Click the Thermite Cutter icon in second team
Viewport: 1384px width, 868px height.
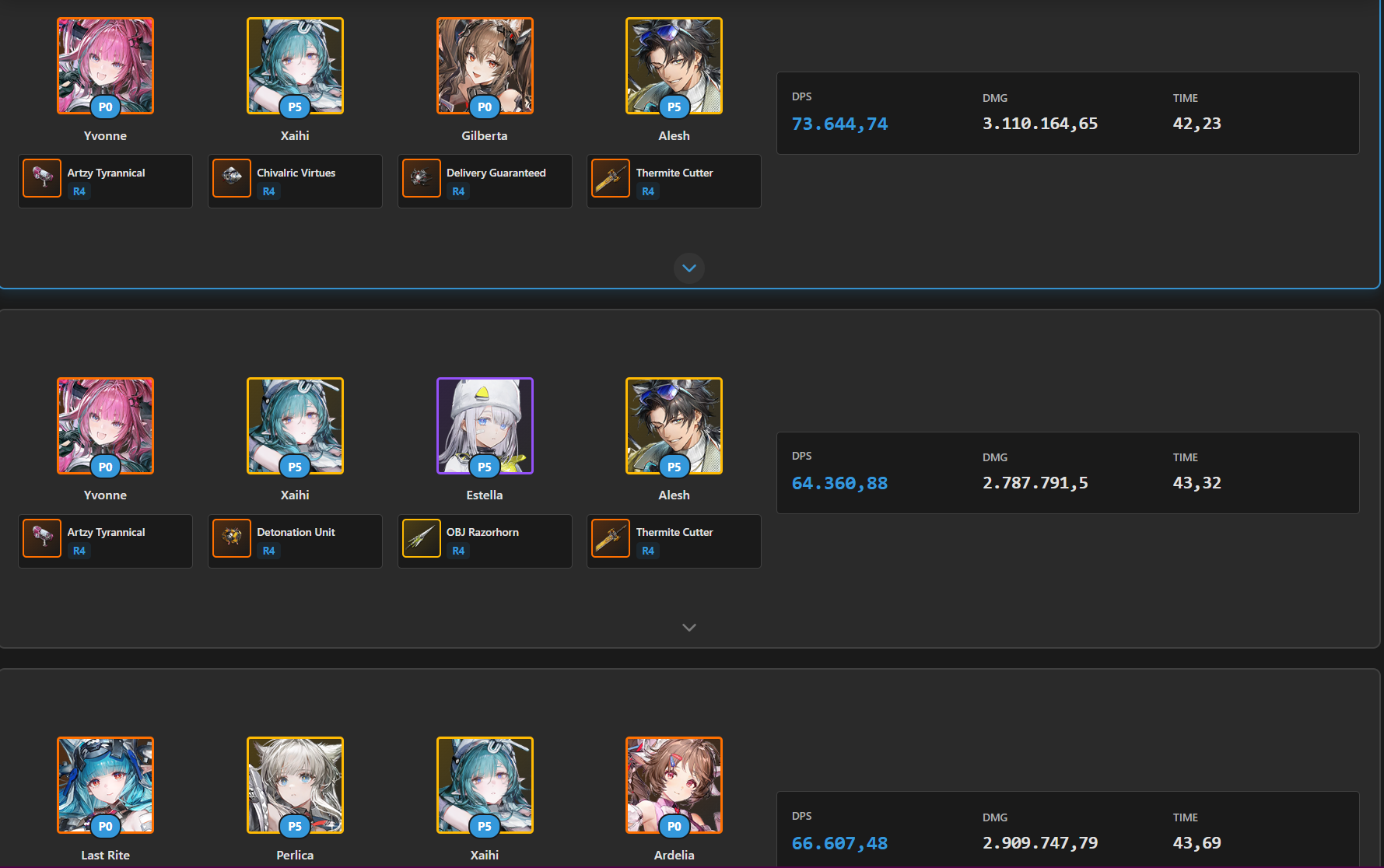coord(611,538)
